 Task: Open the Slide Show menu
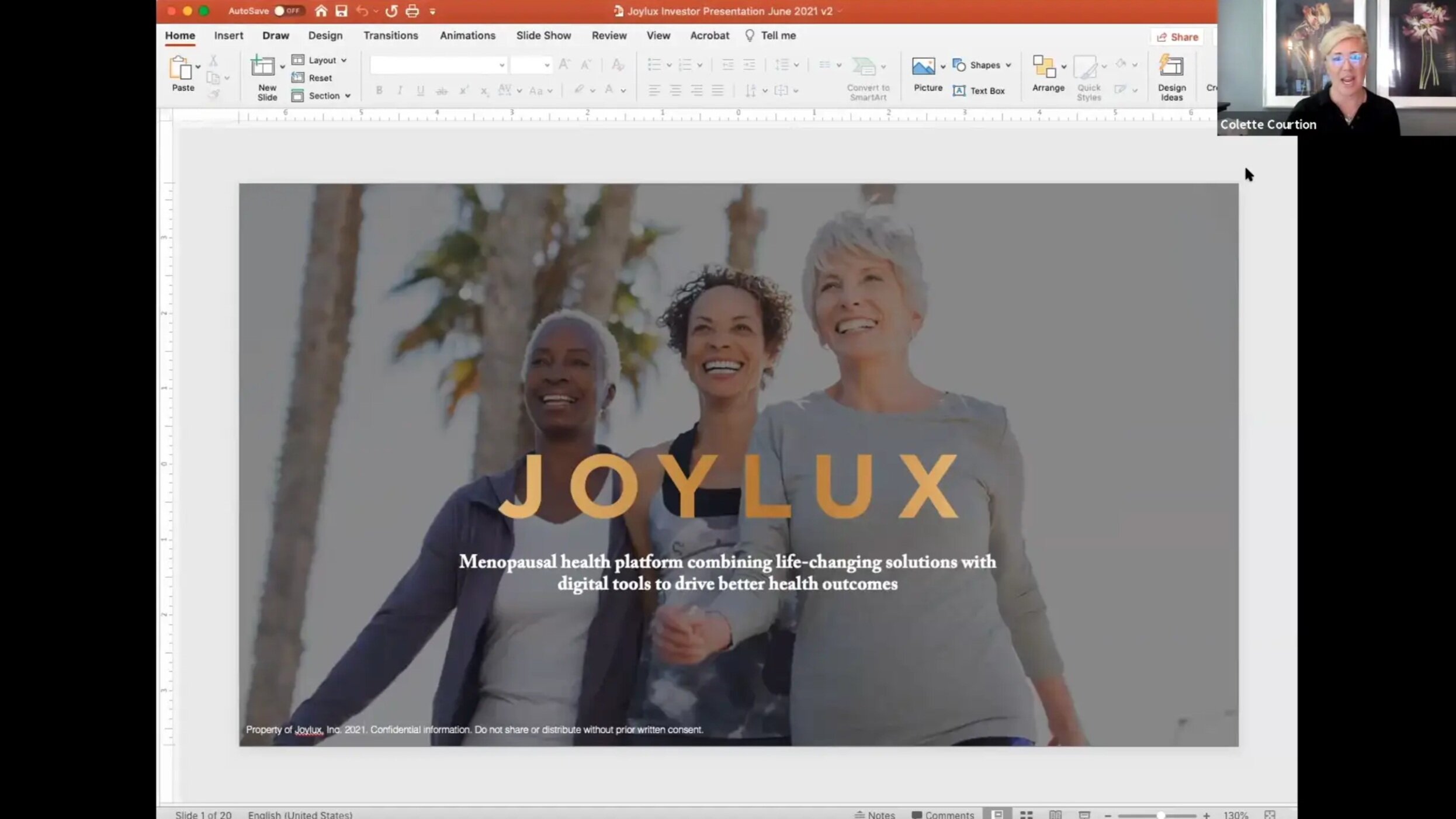[543, 36]
